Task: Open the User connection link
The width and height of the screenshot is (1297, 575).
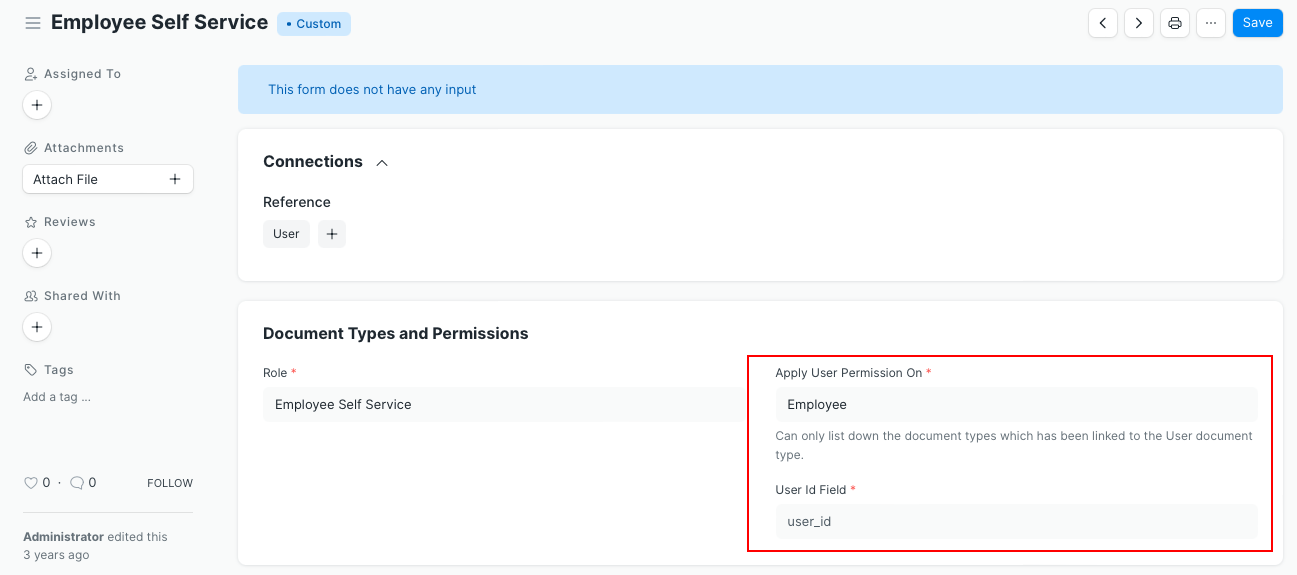Action: [286, 234]
